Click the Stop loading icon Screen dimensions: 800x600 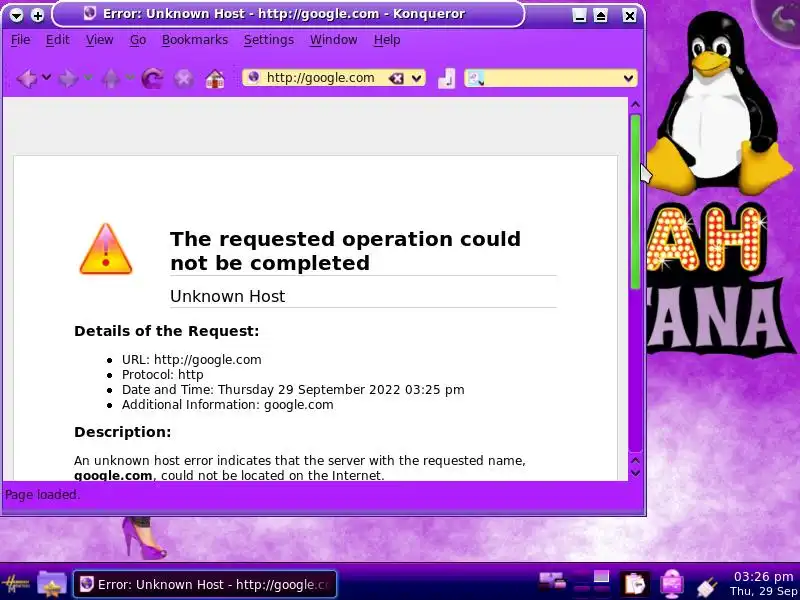[184, 79]
